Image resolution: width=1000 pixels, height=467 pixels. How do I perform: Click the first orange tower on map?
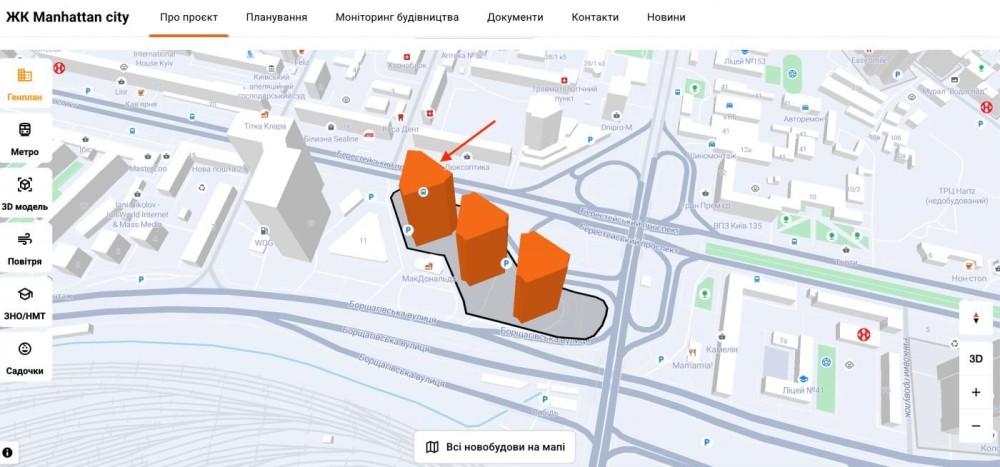click(426, 198)
